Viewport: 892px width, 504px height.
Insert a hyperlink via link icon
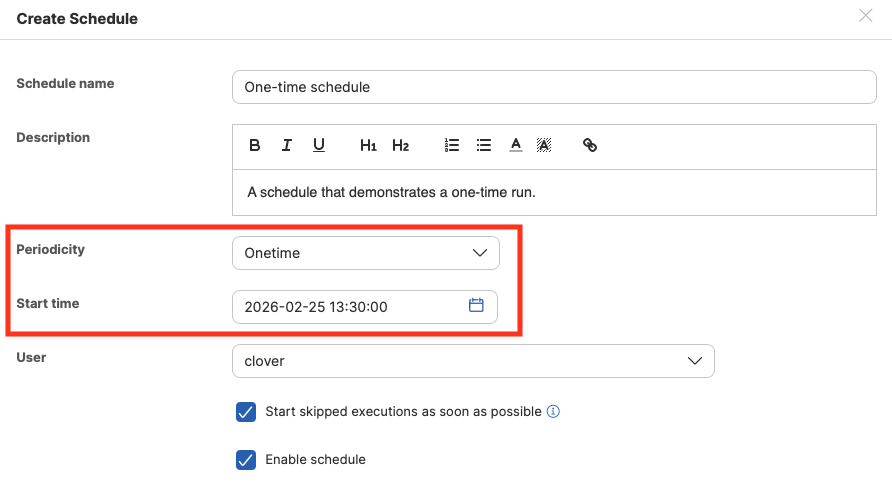[590, 146]
